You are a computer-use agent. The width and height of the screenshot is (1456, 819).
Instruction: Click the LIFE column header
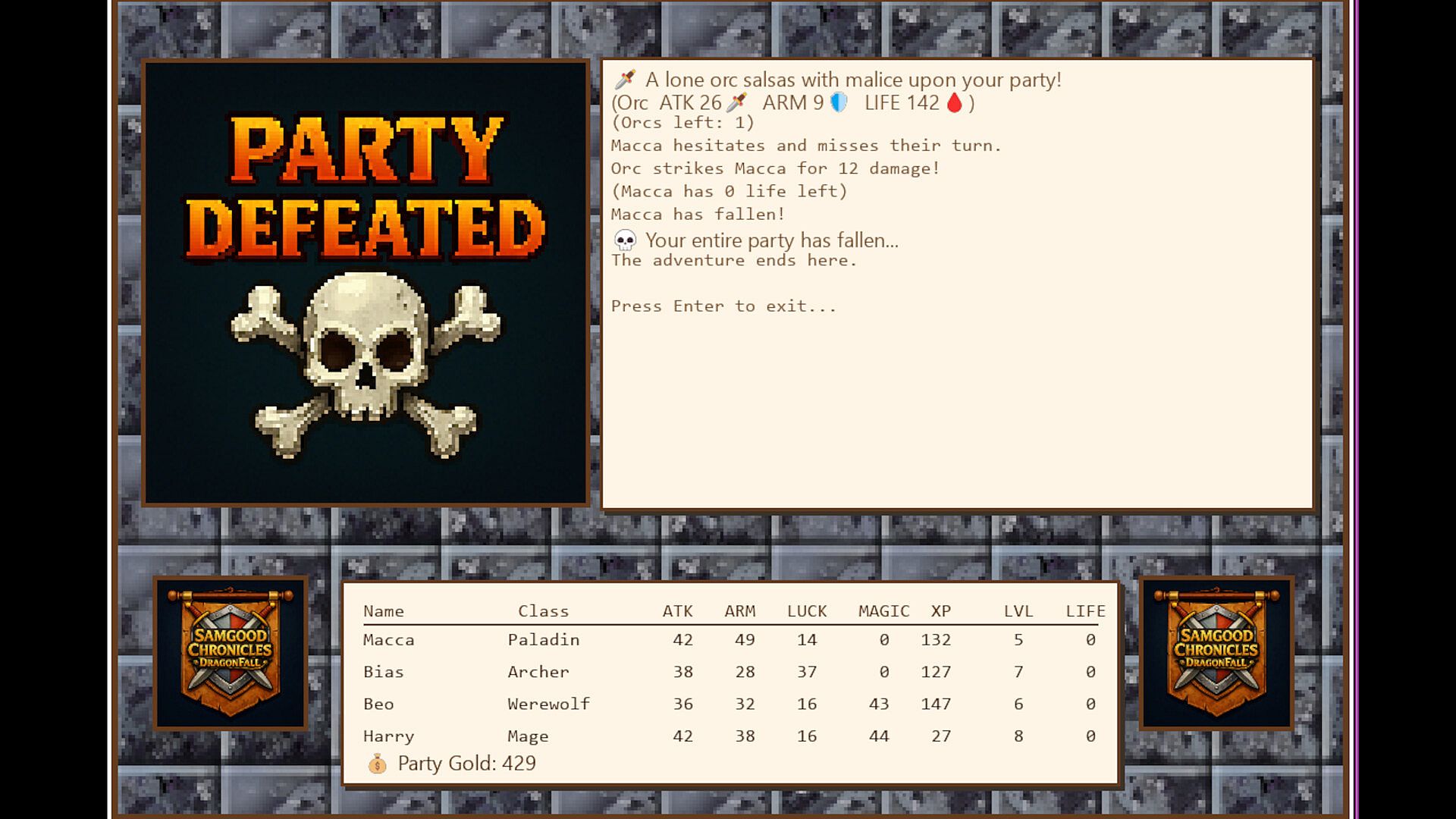click(x=1085, y=611)
